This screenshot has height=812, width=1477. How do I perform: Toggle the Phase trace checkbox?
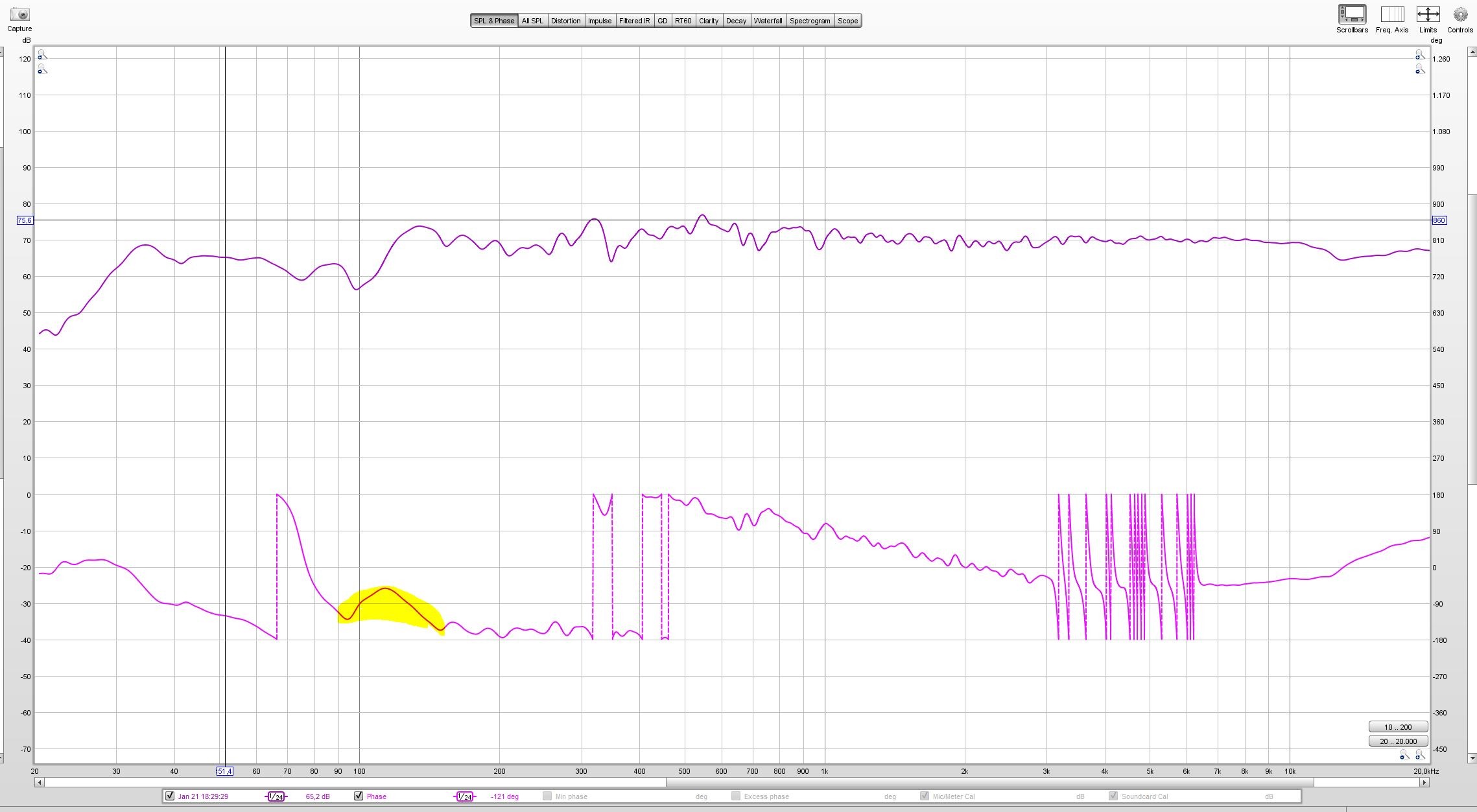(x=359, y=796)
